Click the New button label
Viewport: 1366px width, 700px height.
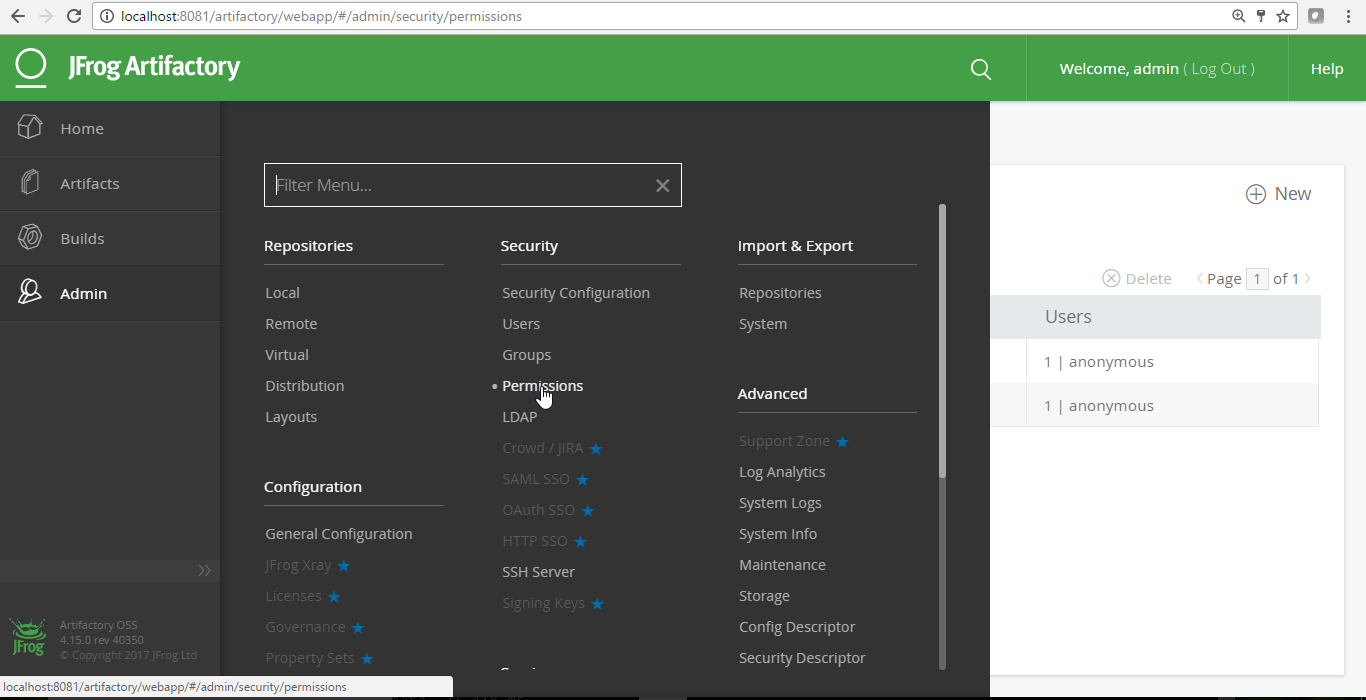click(x=1293, y=194)
